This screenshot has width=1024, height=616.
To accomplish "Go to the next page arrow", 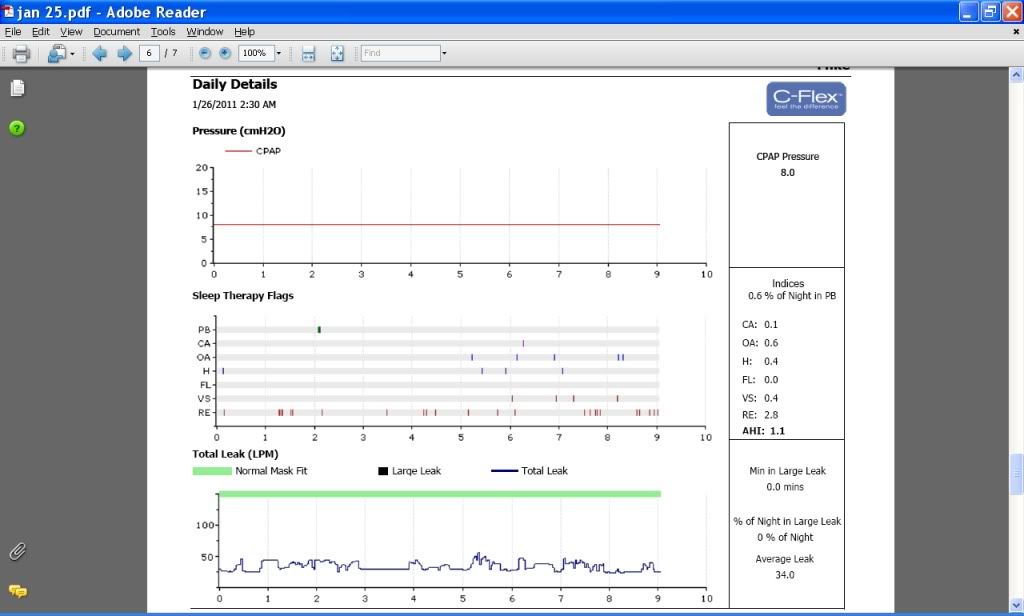I will pyautogui.click(x=124, y=53).
